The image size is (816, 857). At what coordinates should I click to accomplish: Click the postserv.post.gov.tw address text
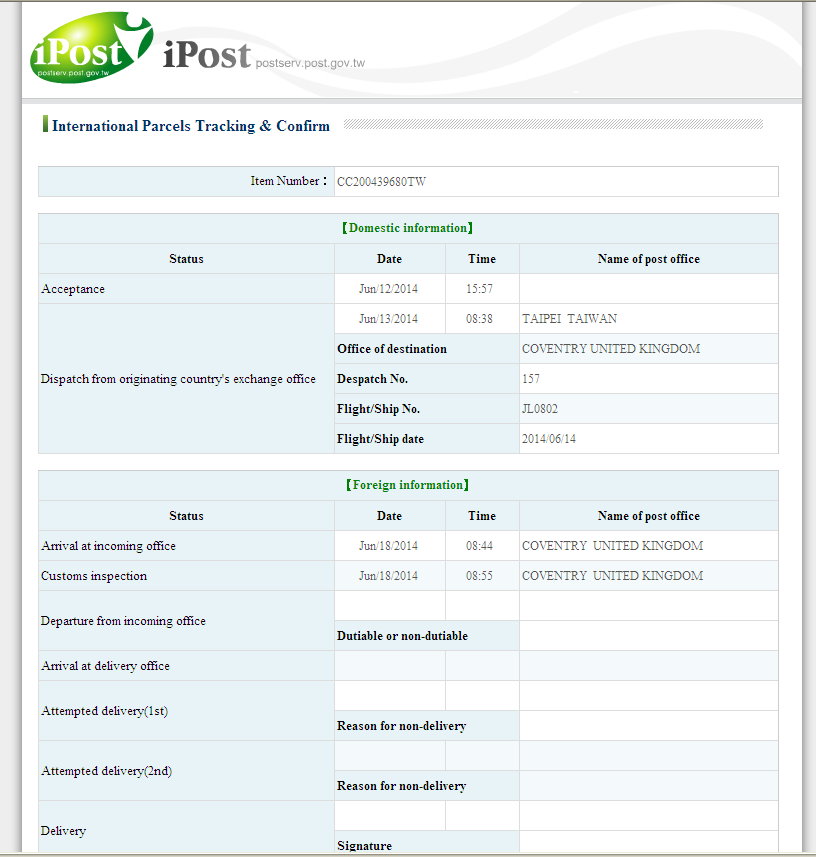pyautogui.click(x=310, y=63)
